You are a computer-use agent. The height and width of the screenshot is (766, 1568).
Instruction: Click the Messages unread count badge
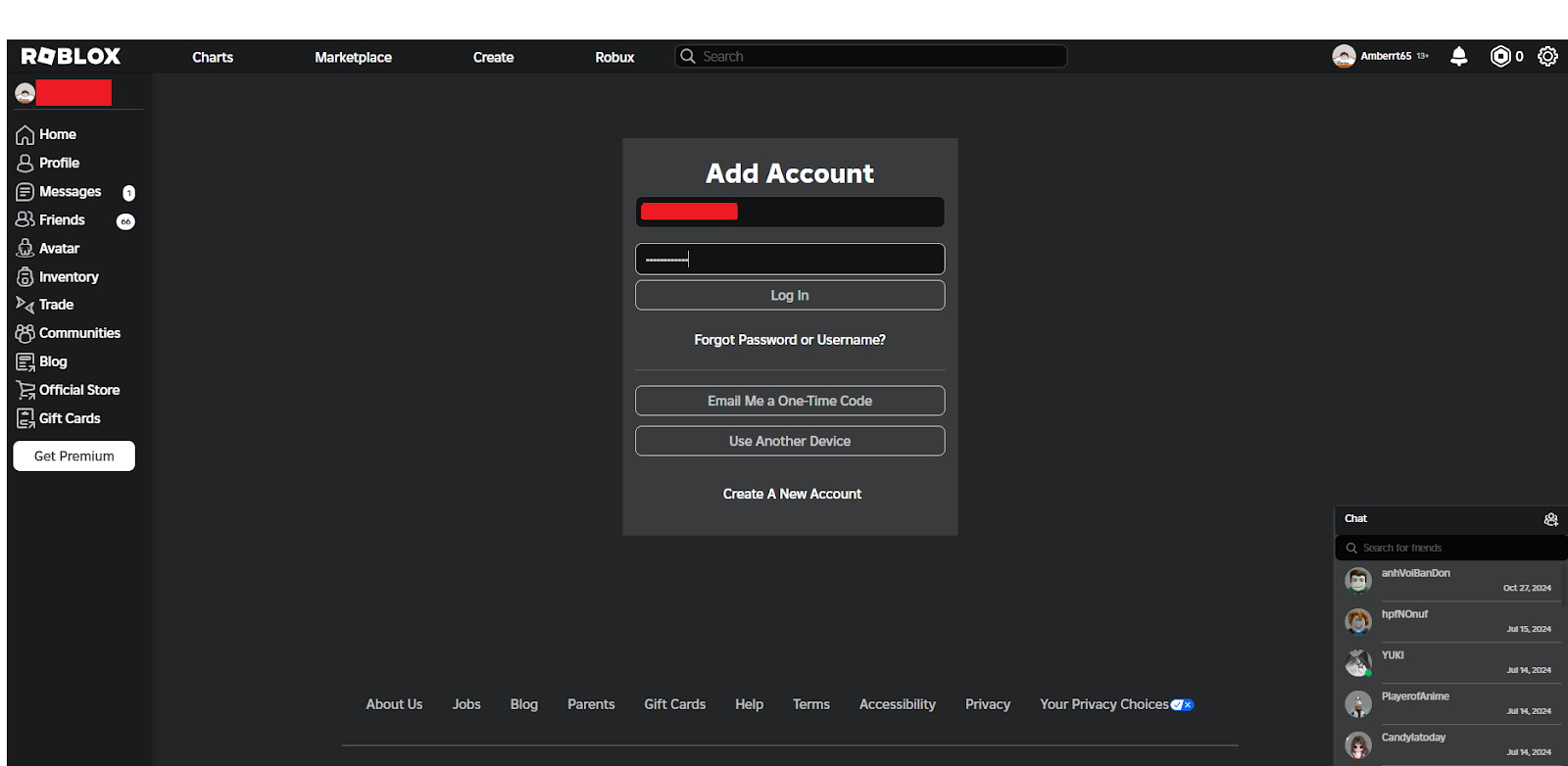click(128, 193)
